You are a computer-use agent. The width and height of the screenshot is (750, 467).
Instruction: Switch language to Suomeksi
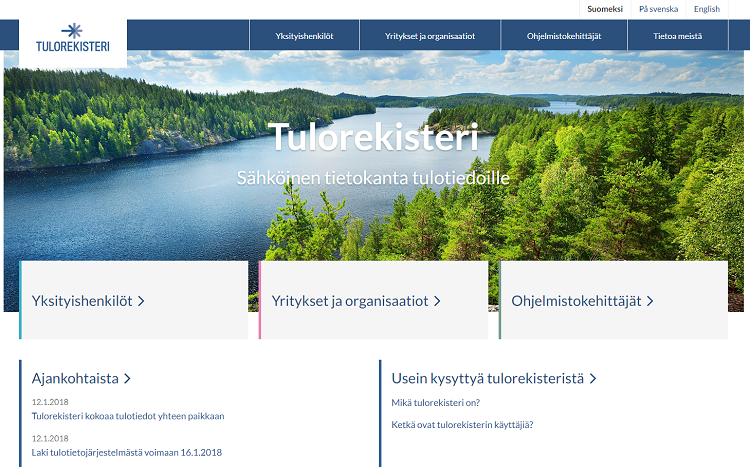(605, 9)
